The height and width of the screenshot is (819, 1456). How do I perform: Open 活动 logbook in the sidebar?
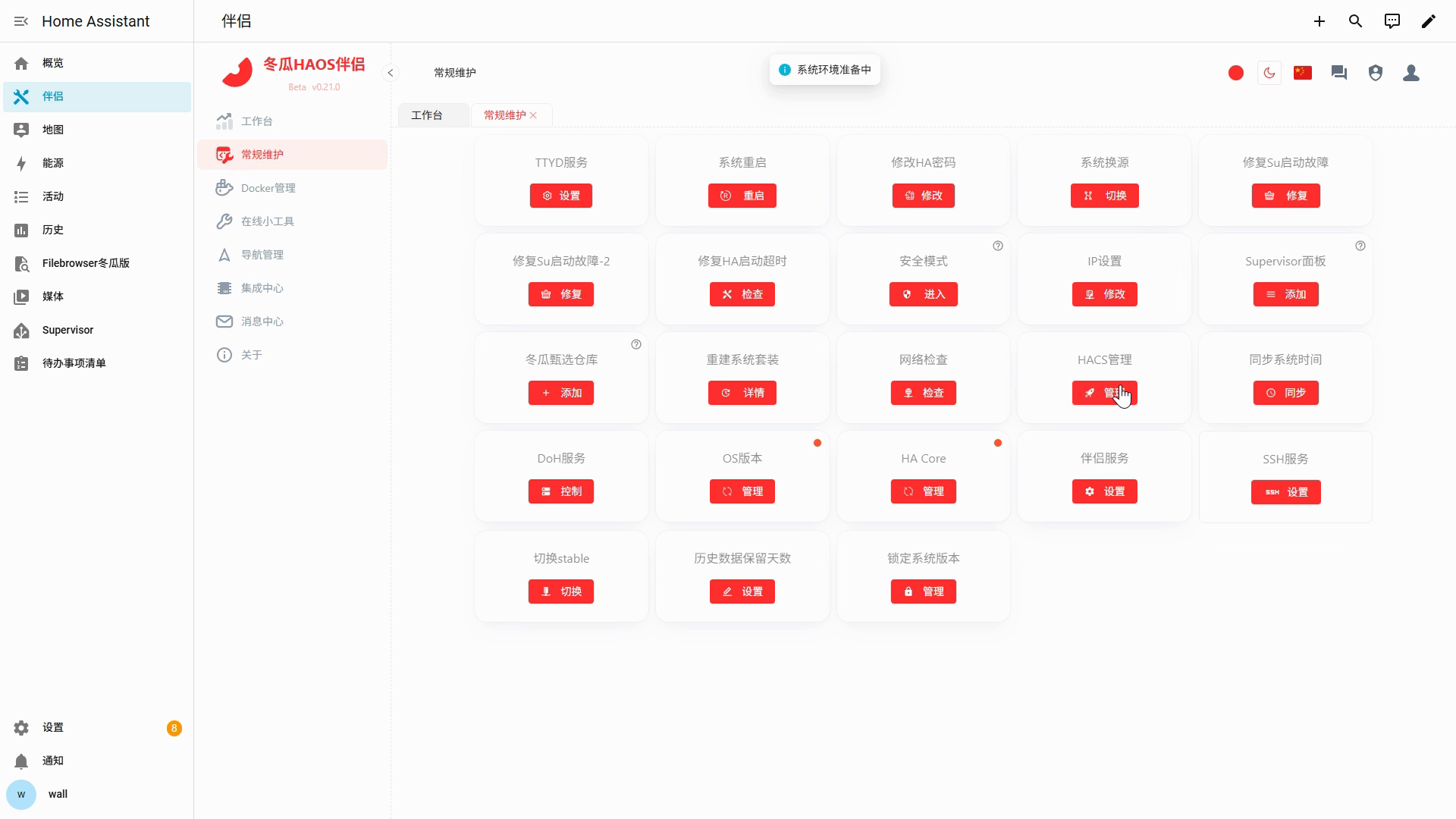click(x=97, y=196)
